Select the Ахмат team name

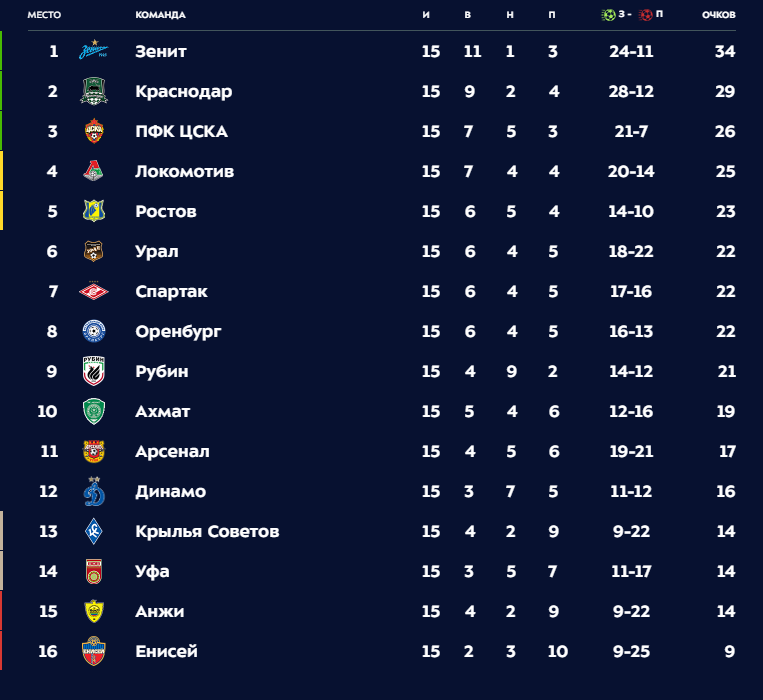163,412
